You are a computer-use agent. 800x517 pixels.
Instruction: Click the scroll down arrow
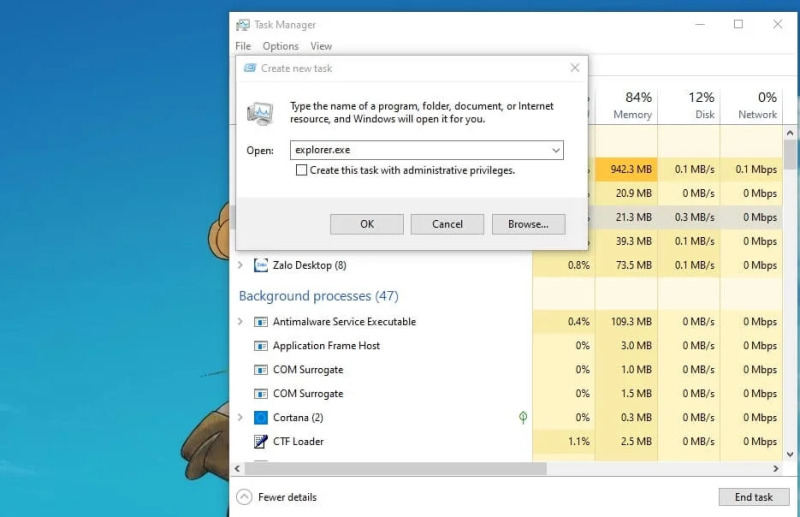pyautogui.click(x=790, y=454)
